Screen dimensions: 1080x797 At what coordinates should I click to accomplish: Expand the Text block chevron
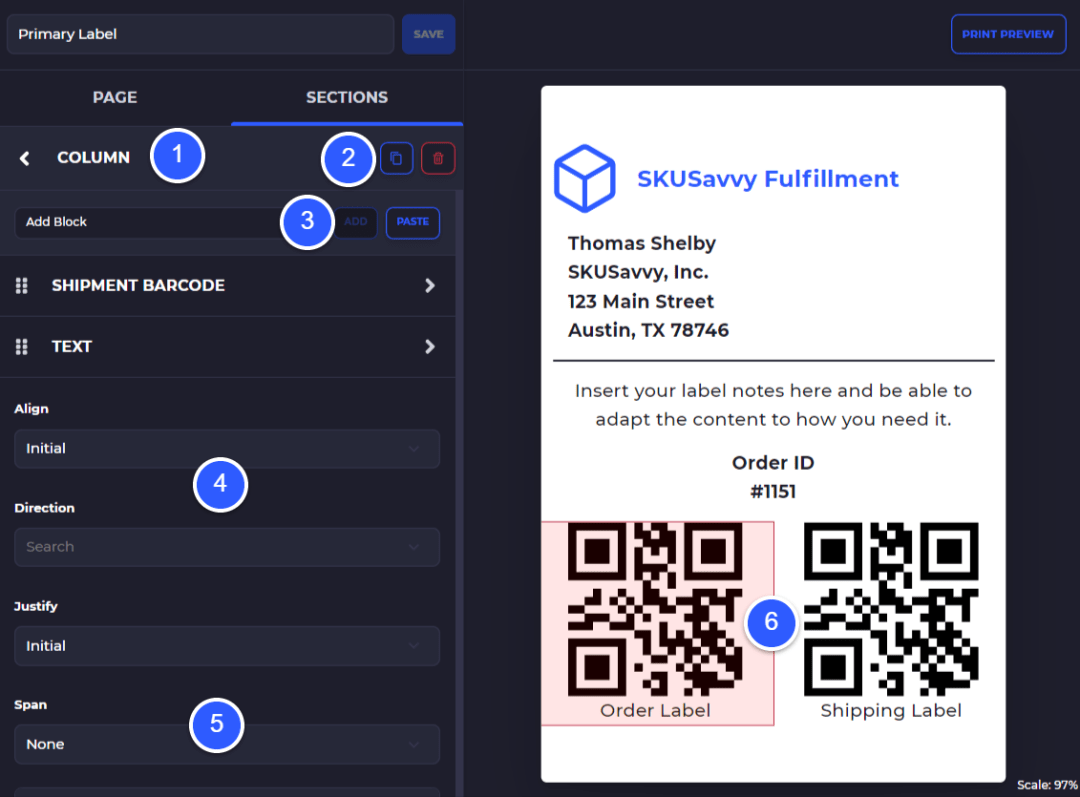pyautogui.click(x=430, y=346)
